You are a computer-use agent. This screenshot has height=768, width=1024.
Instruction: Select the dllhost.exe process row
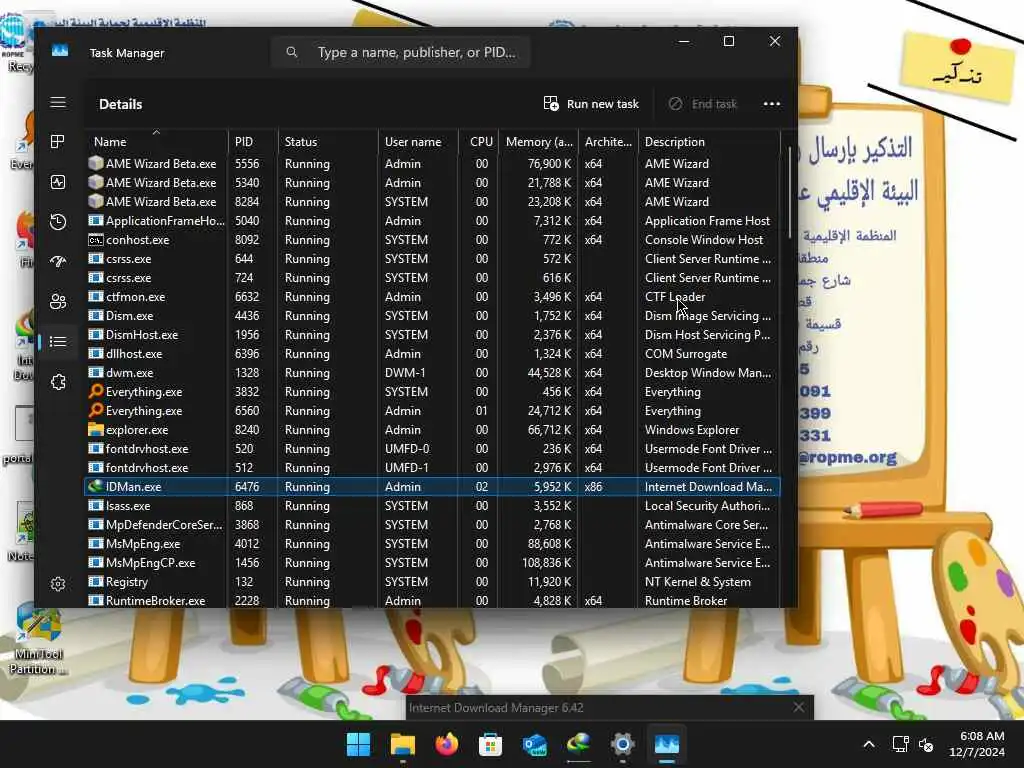pyautogui.click(x=432, y=353)
